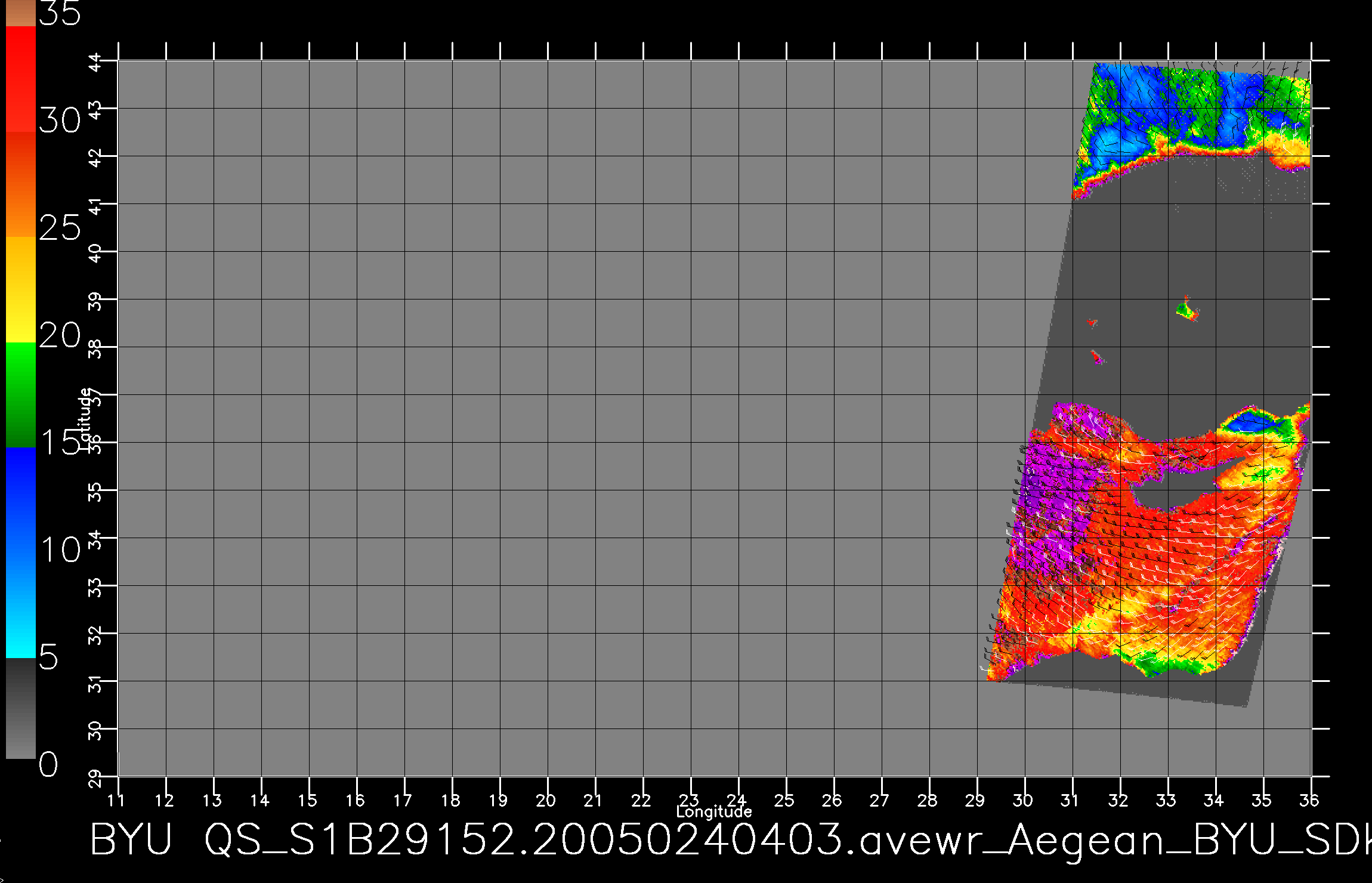The image size is (1372, 883).
Task: Click latitude tick label 29
Action: pyautogui.click(x=95, y=778)
